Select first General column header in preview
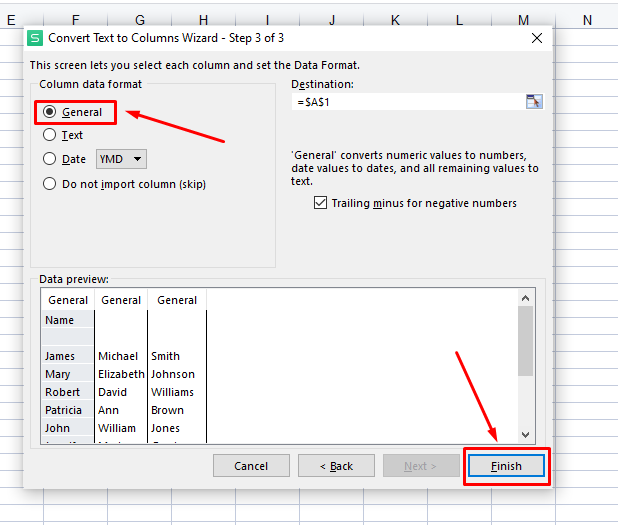This screenshot has height=525, width=618. click(x=68, y=300)
